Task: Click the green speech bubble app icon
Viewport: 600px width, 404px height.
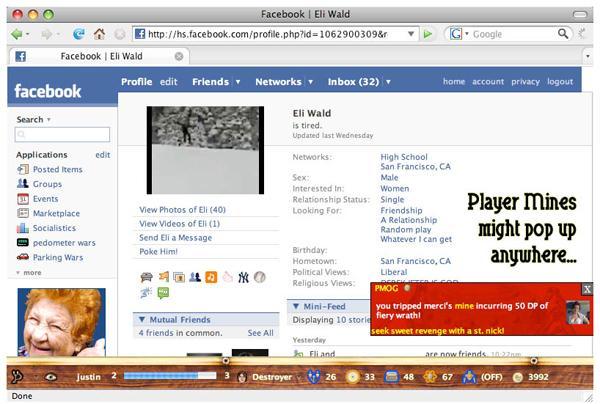Action: pos(163,293)
